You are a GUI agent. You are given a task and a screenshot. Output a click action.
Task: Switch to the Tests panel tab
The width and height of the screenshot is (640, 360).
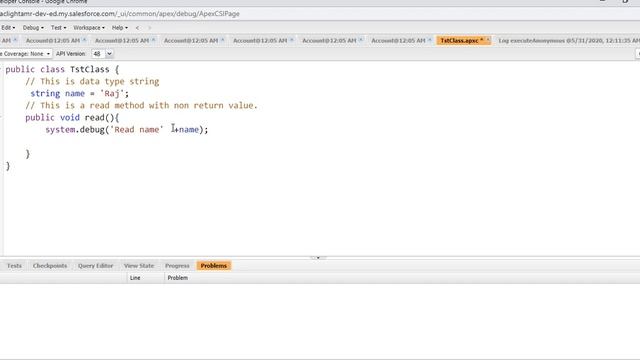[14, 266]
